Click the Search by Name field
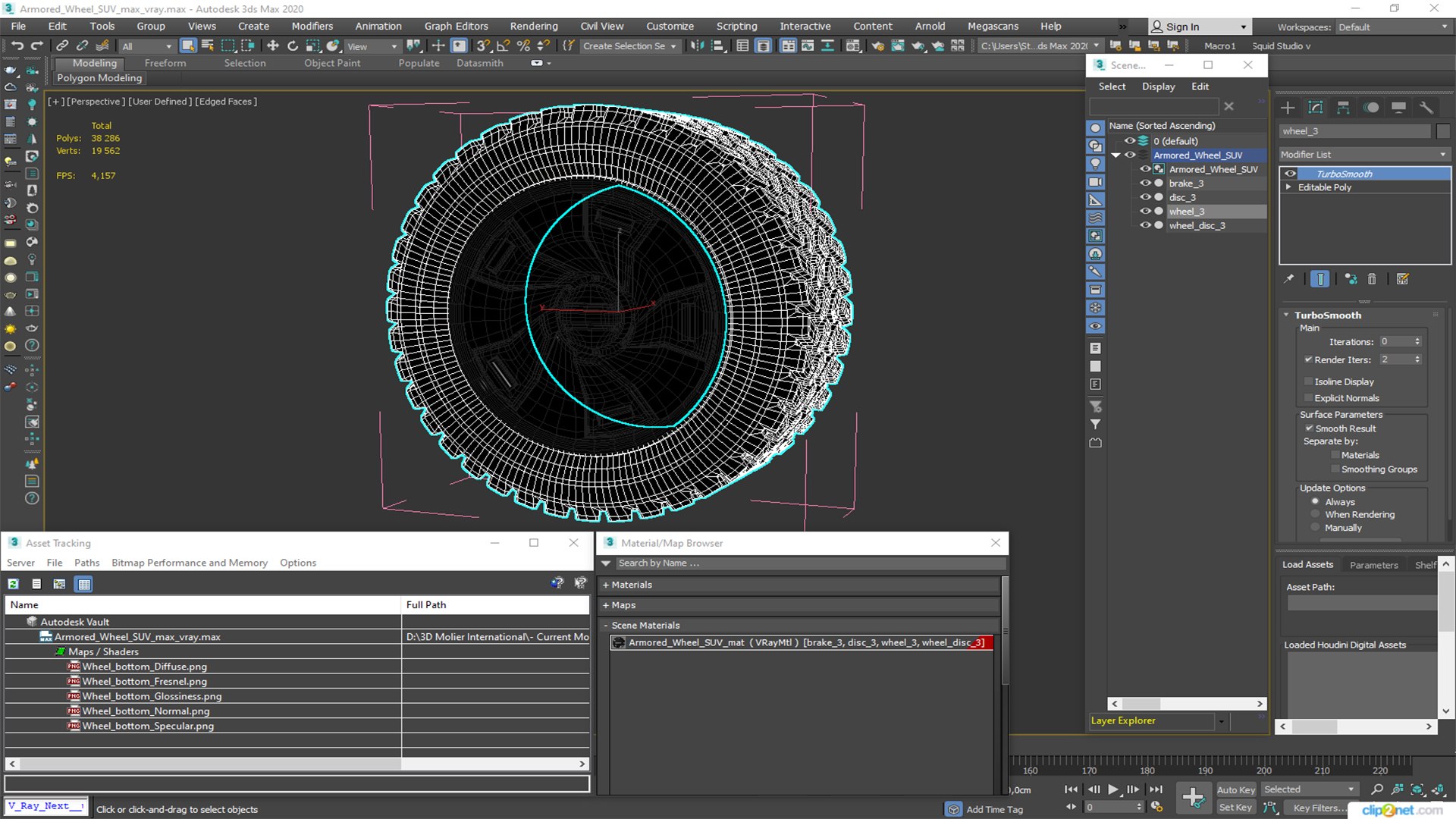 pyautogui.click(x=810, y=563)
